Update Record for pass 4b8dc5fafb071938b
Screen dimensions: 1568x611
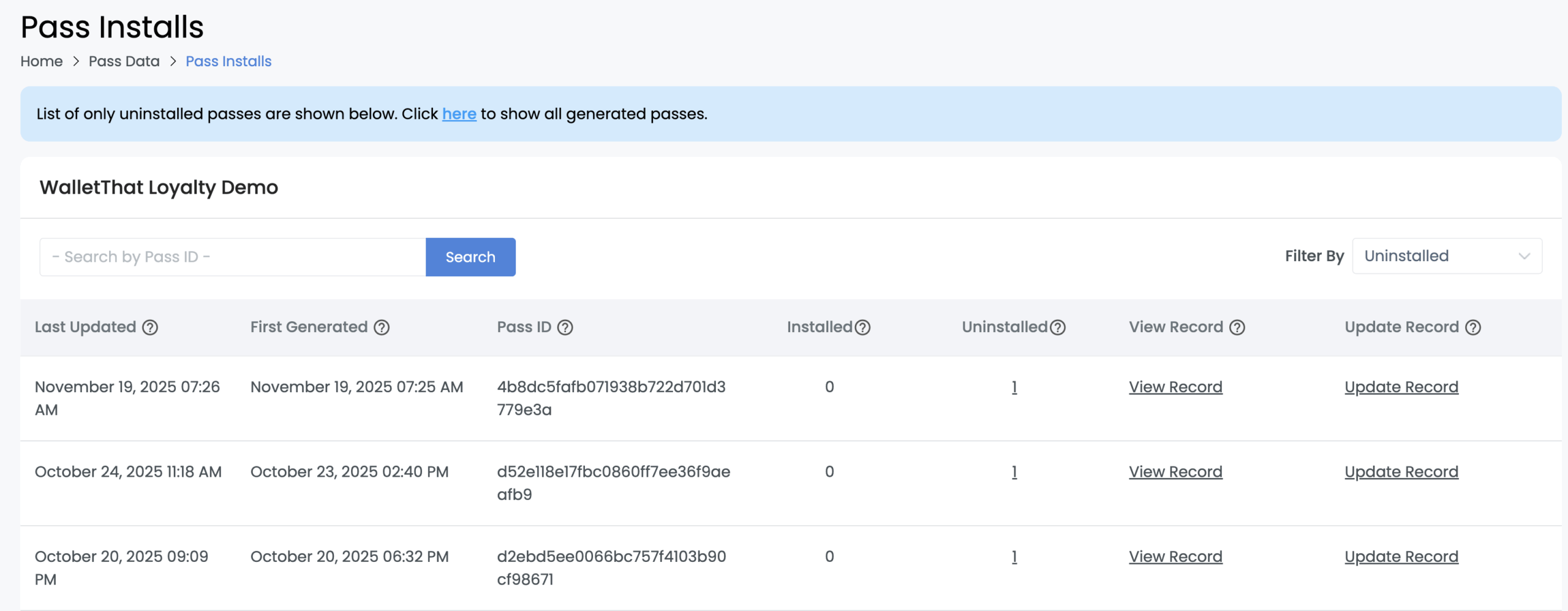point(1401,387)
